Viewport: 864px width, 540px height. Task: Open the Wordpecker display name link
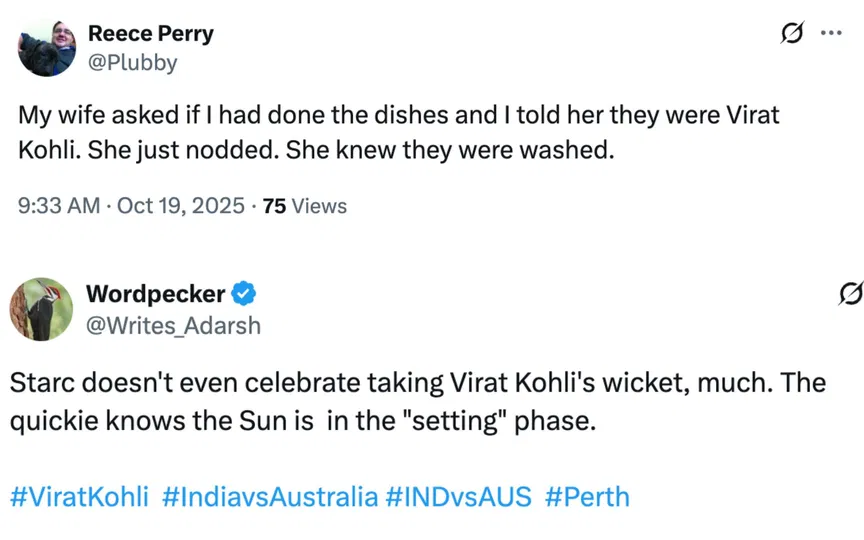pyautogui.click(x=155, y=294)
